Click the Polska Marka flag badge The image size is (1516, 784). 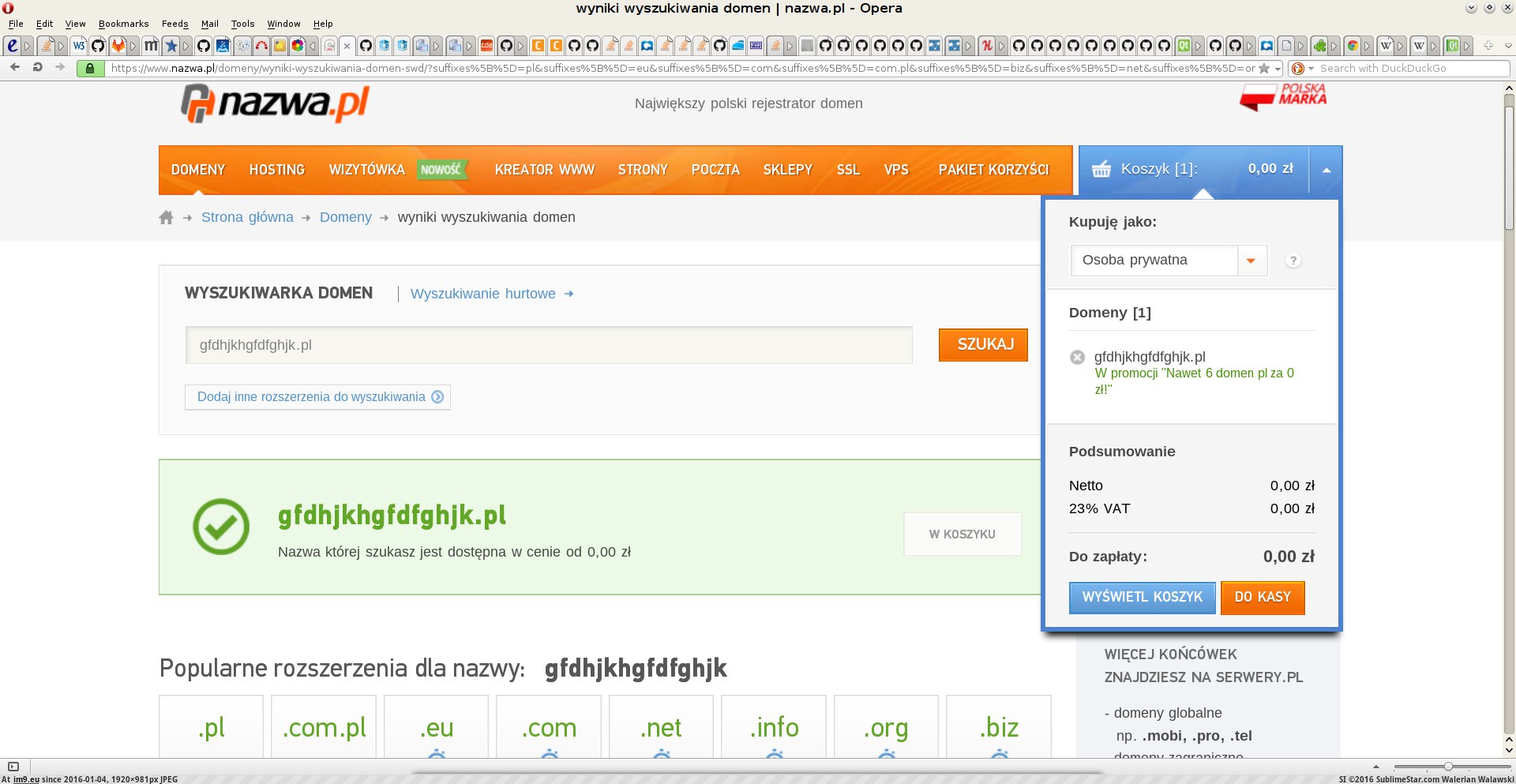(x=1283, y=96)
